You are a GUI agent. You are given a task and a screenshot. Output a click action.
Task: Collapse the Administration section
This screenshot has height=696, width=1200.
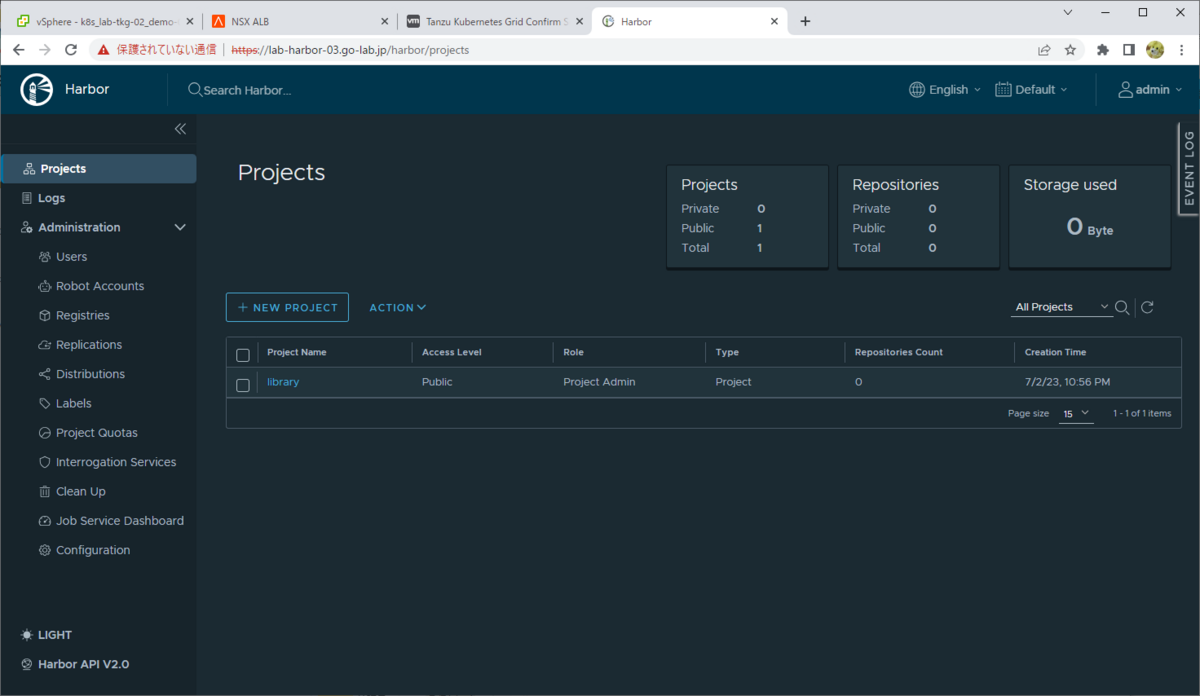coord(180,228)
